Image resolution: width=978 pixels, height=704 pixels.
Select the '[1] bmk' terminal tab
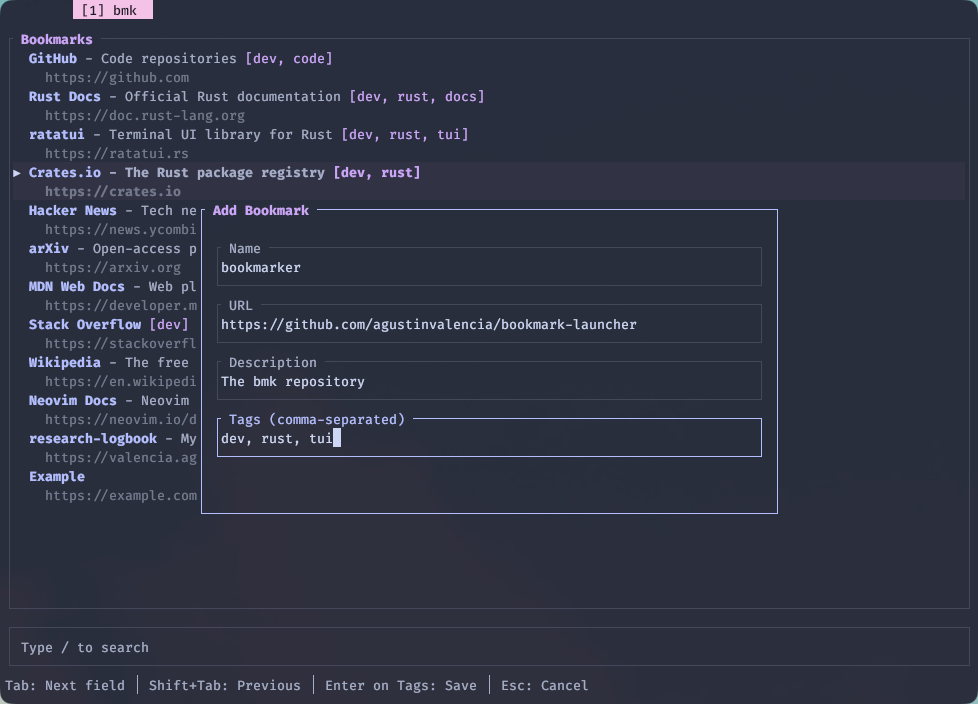(x=113, y=10)
